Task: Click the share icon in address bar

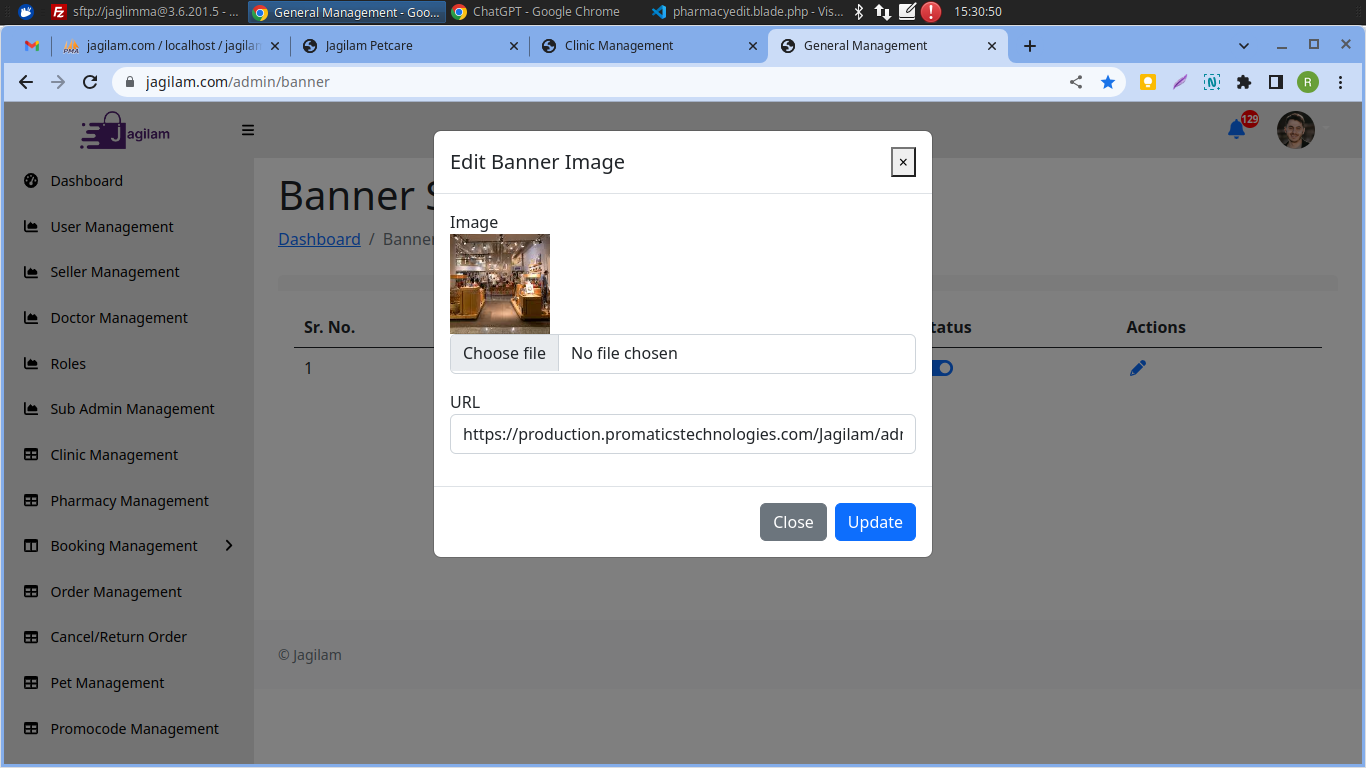Action: point(1076,82)
